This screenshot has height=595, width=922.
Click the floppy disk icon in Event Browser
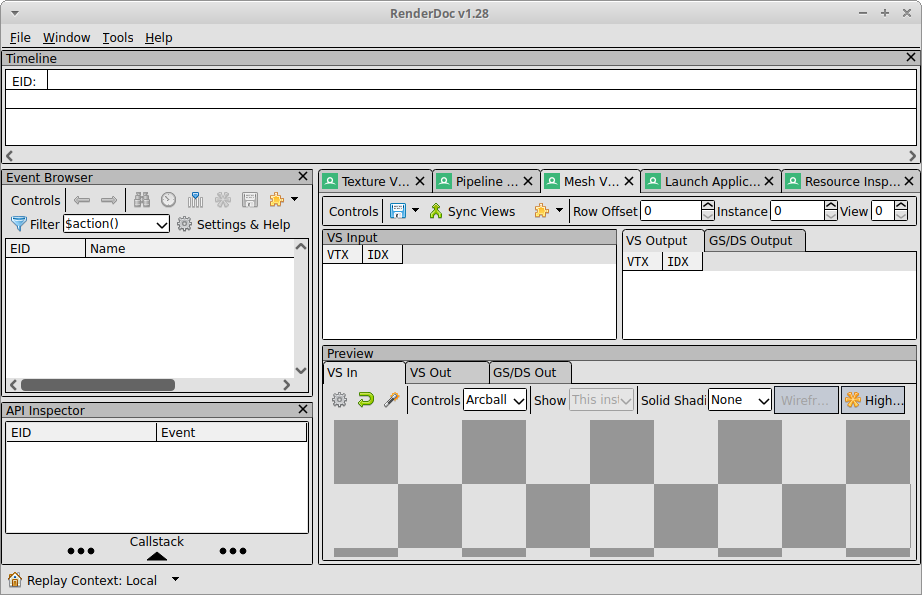pos(250,200)
